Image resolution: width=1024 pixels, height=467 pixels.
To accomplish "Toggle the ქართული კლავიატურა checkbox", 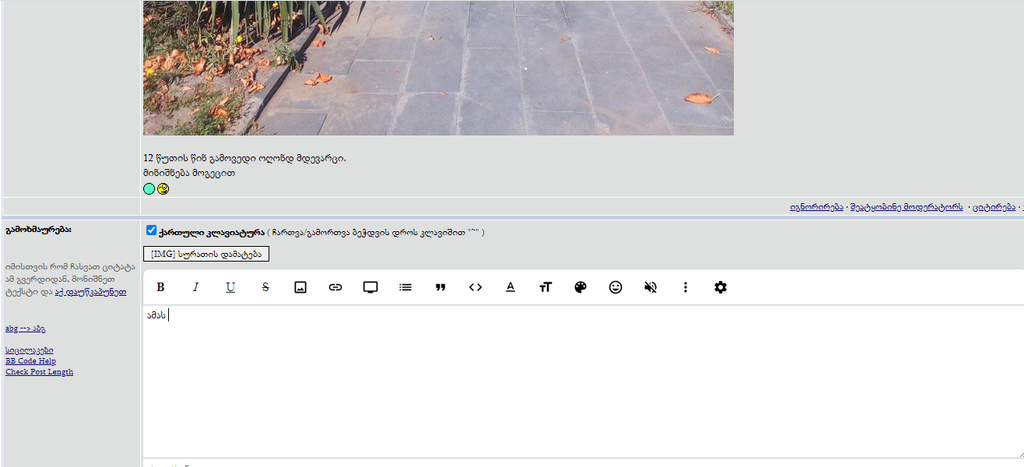I will [x=152, y=230].
